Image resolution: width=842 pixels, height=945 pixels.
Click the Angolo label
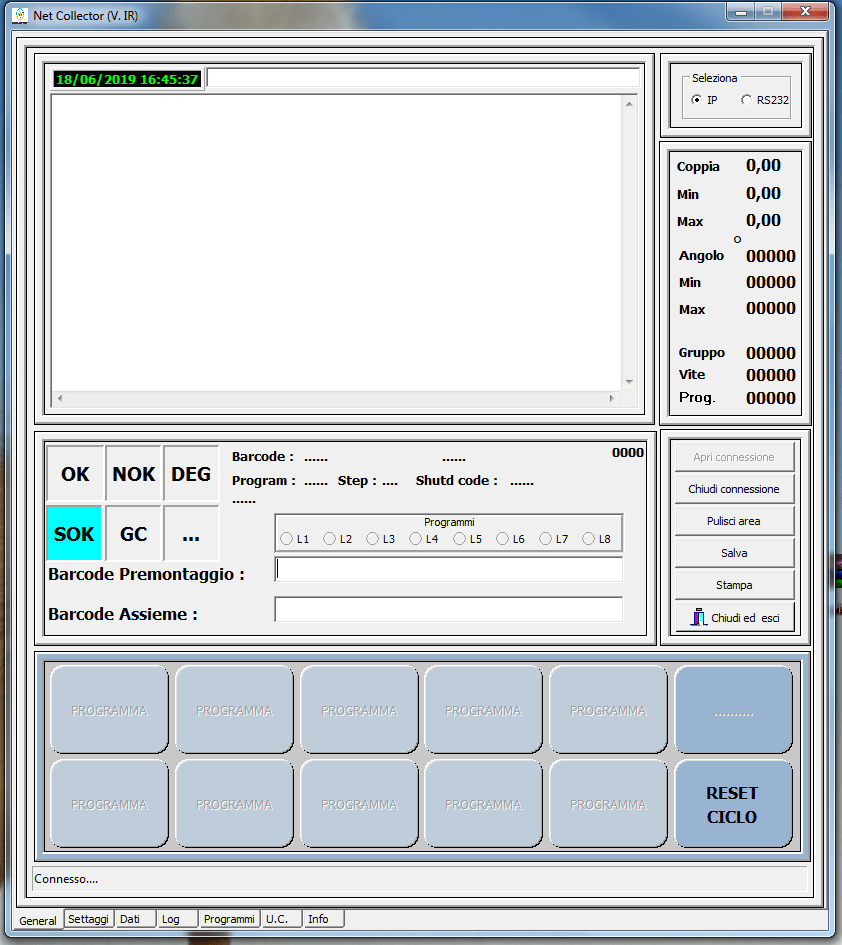point(701,256)
